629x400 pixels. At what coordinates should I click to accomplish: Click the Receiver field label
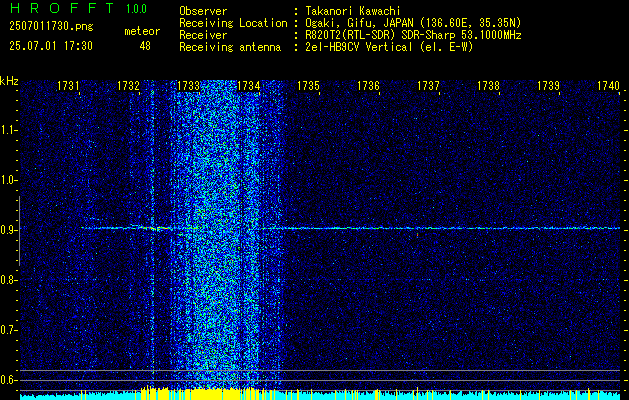[203, 35]
